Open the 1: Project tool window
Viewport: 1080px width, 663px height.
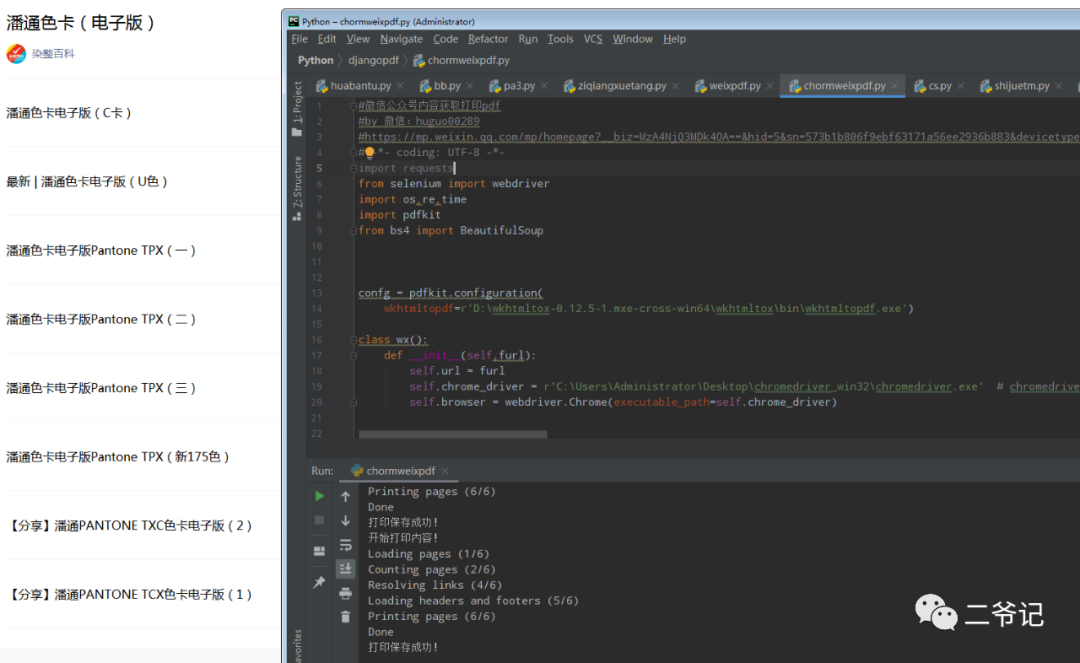click(x=298, y=109)
